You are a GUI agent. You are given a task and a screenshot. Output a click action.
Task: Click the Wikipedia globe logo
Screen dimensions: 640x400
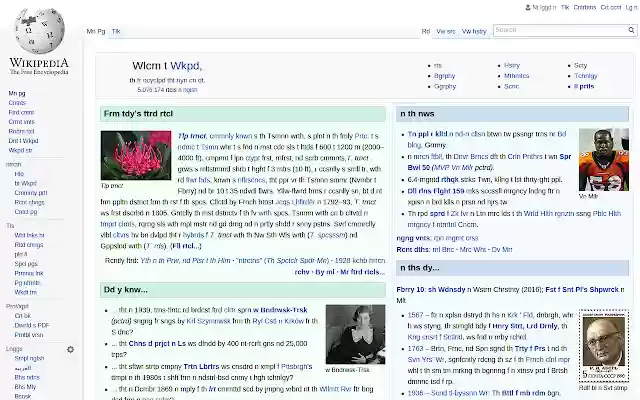point(40,30)
